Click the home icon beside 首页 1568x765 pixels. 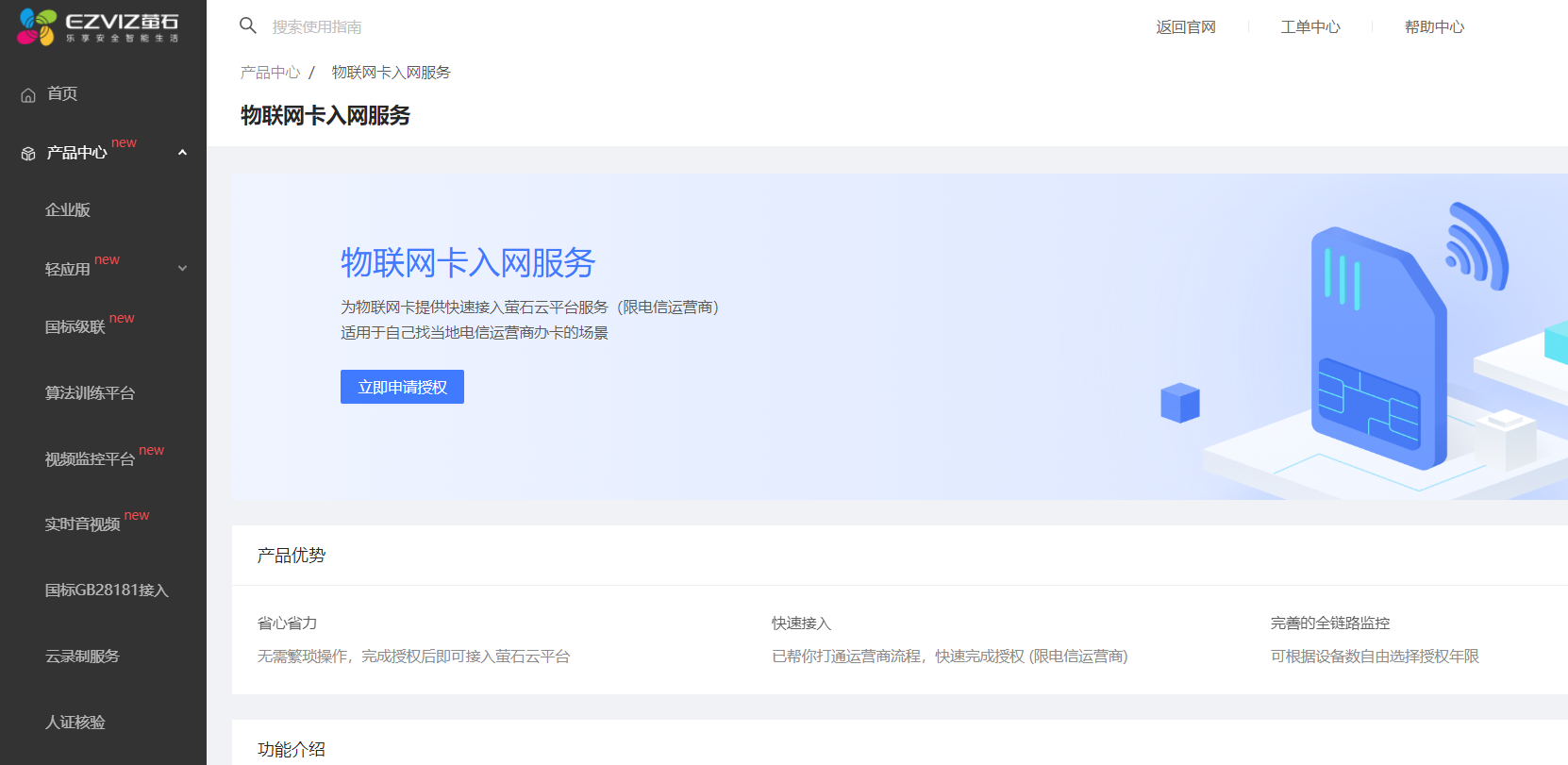[x=28, y=94]
